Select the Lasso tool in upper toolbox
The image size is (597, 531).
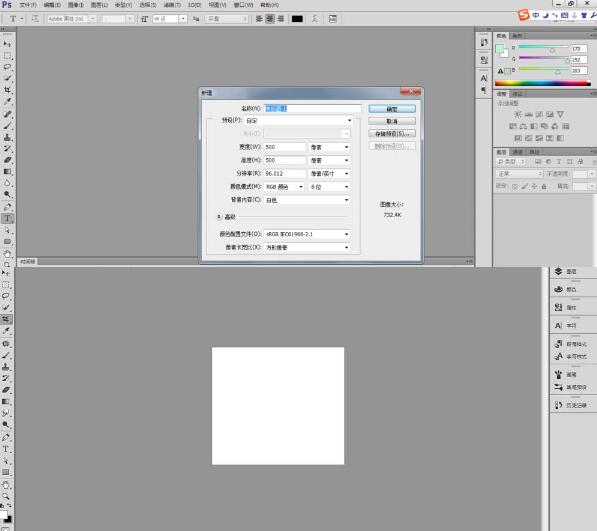[x=7, y=67]
